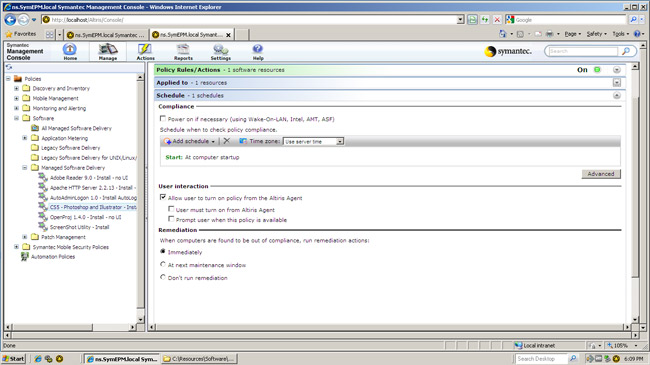Click in the Search Desktop field

tap(541, 359)
